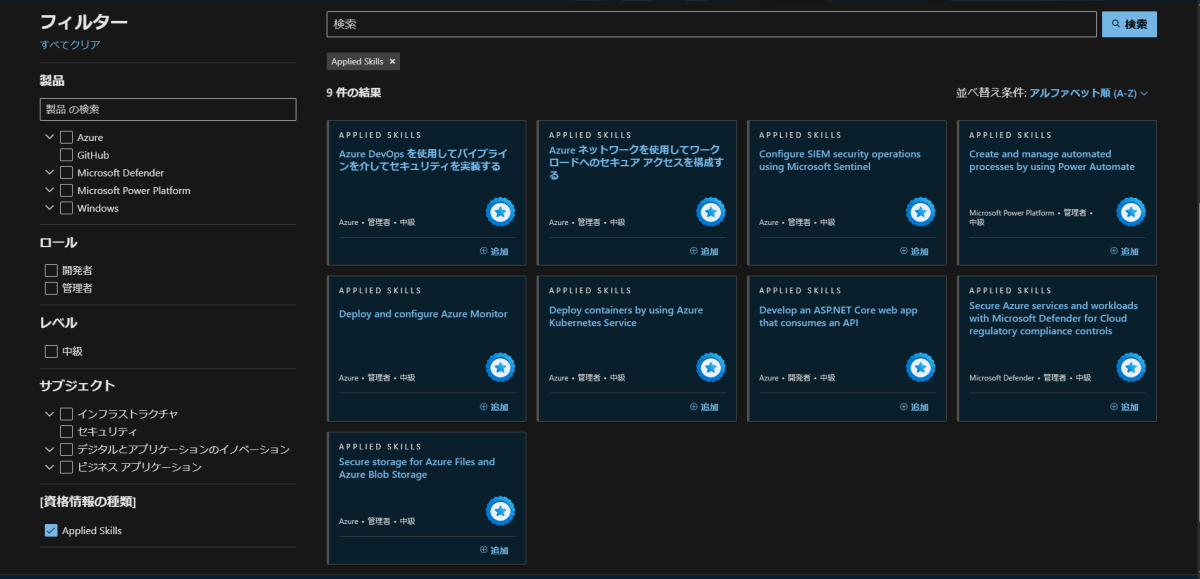Open the アルファベット順 (A-Z) sort dropdown
The image size is (1200, 579).
1088,92
